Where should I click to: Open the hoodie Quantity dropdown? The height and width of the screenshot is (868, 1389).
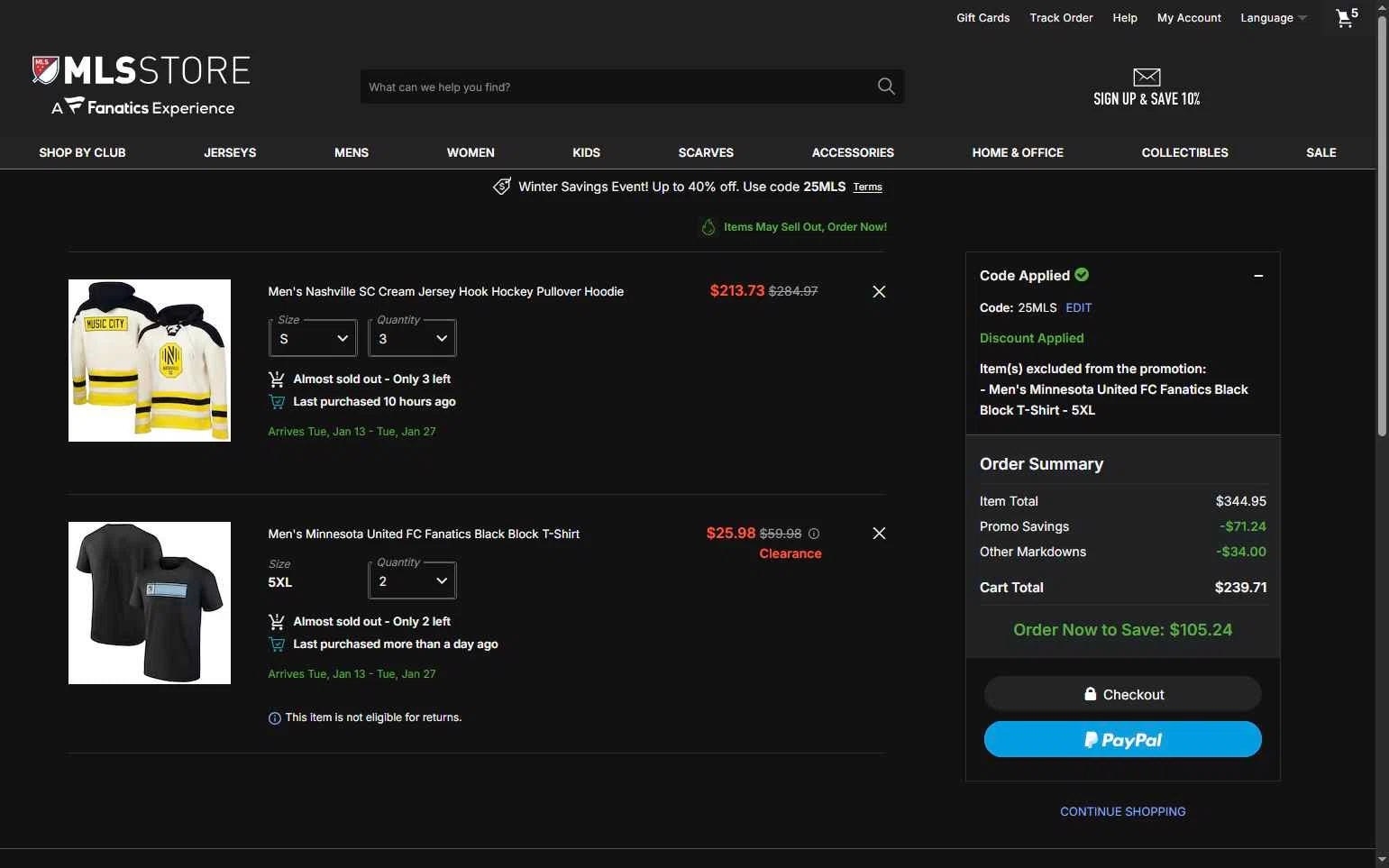click(x=412, y=338)
